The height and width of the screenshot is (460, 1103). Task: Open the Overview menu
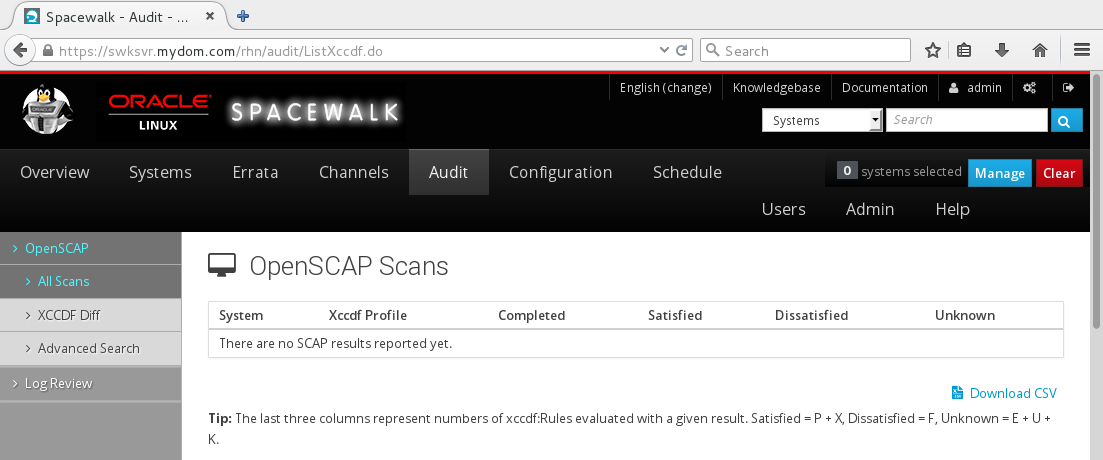55,172
